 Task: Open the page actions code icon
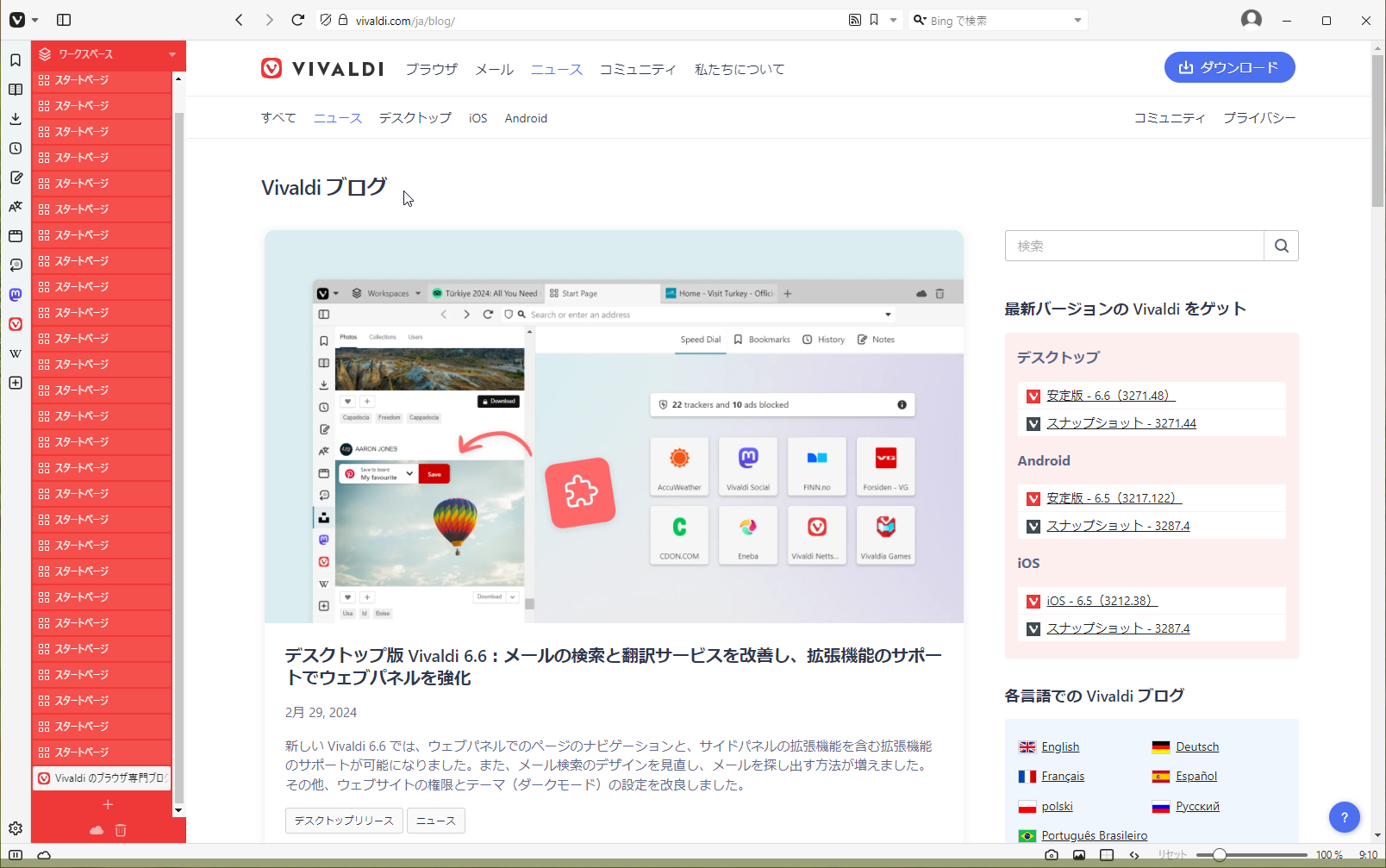(x=1134, y=855)
